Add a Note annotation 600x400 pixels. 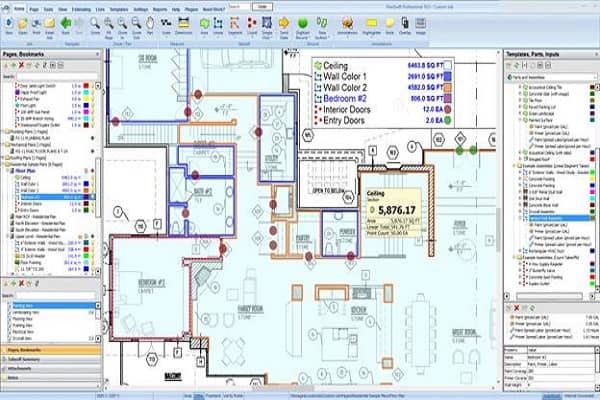tap(390, 26)
